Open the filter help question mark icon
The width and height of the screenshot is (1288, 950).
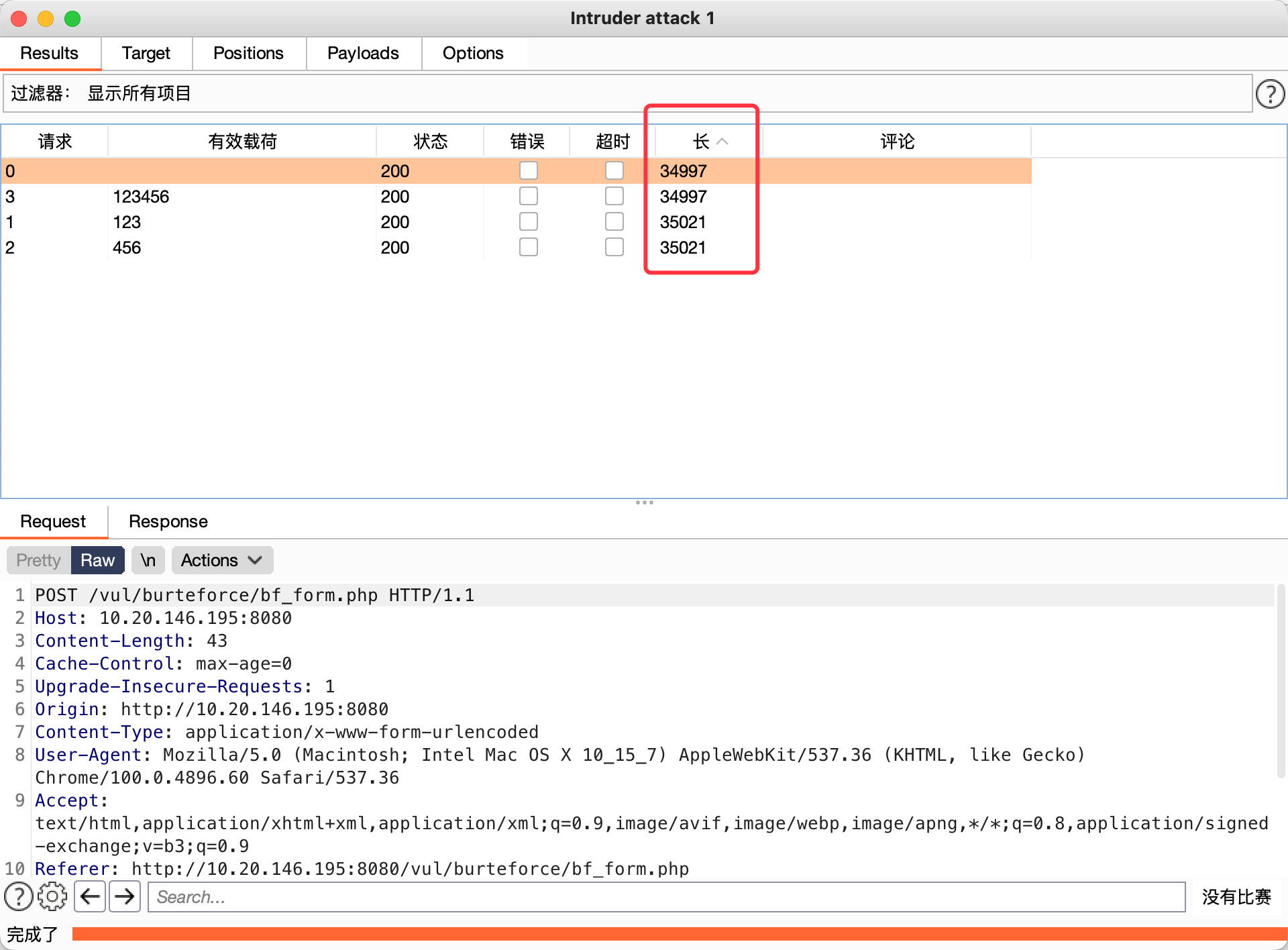tap(1269, 94)
